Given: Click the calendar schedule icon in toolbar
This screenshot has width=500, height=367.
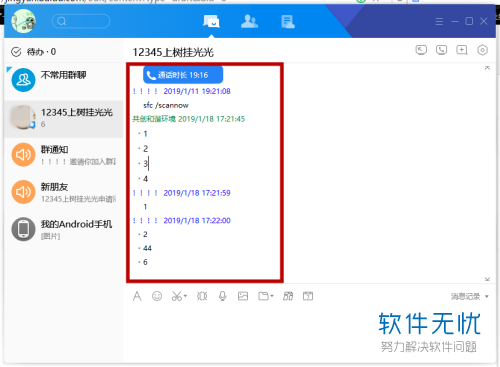Looking at the screenshot, I should (x=308, y=296).
